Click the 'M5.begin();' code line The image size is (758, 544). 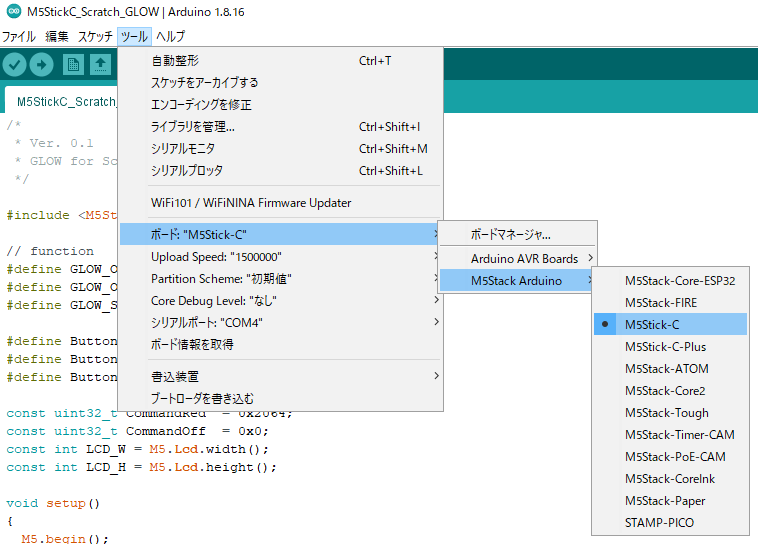click(x=65, y=538)
